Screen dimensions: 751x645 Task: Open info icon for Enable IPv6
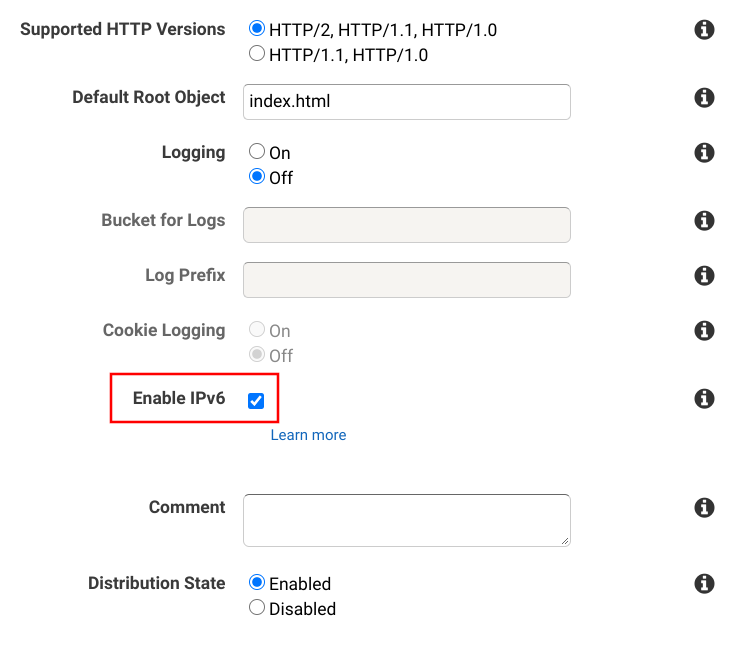tap(704, 398)
